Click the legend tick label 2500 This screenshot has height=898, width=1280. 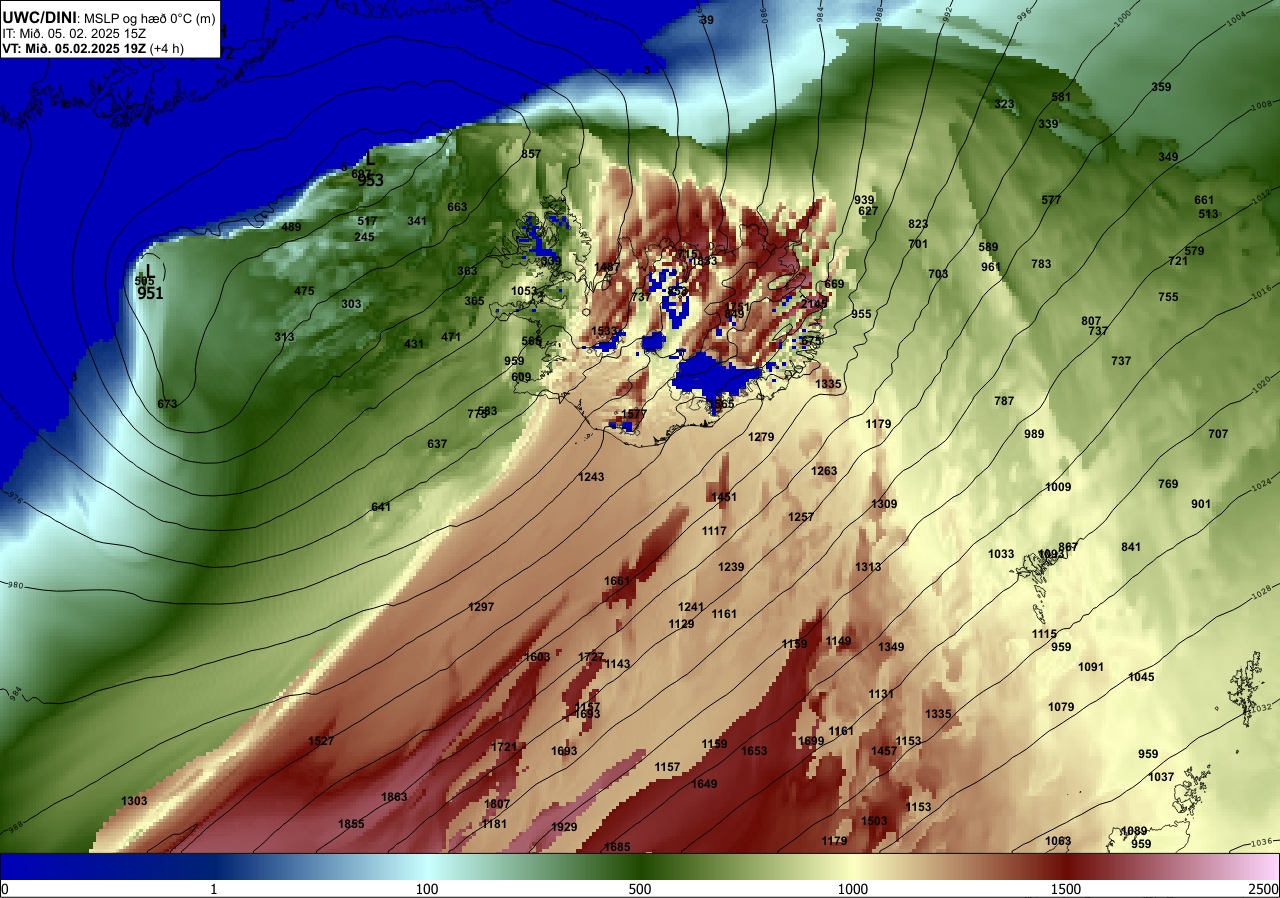coord(1264,889)
